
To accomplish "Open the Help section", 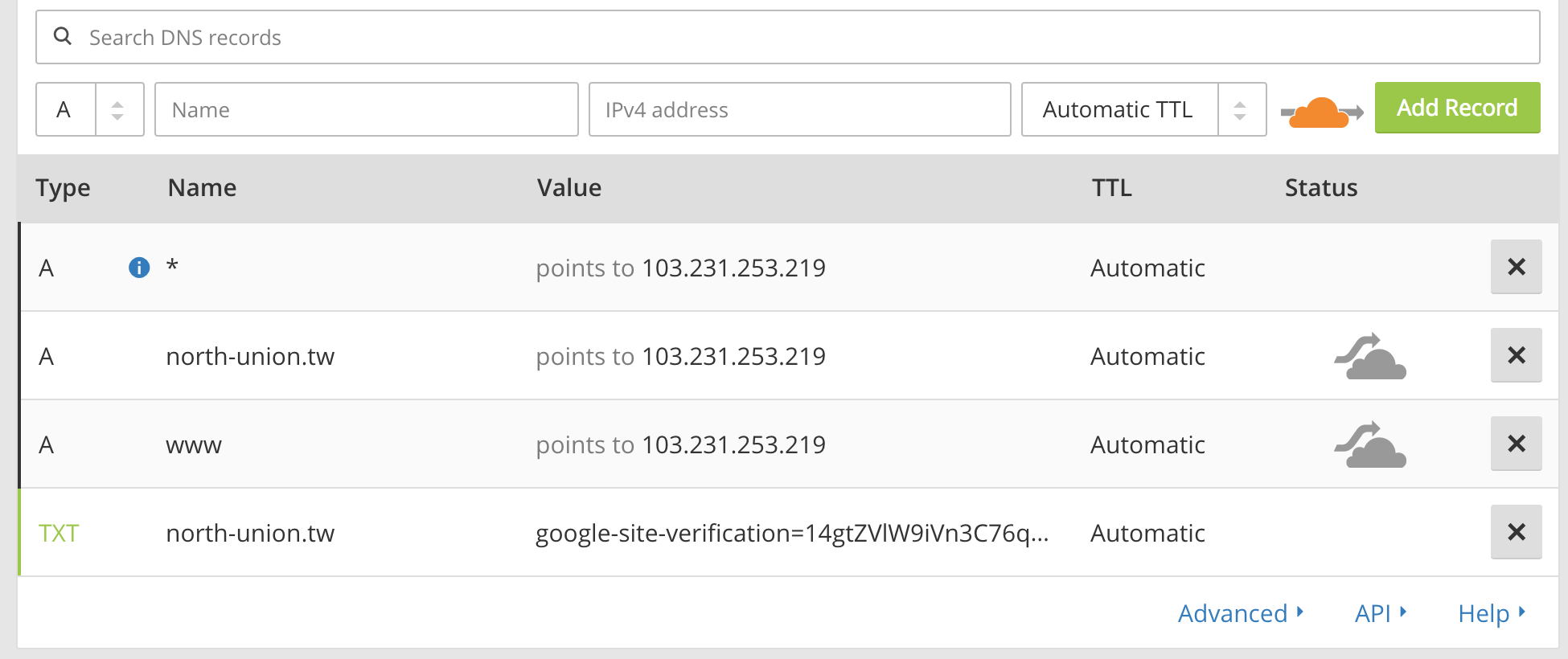I will pos(1491,613).
